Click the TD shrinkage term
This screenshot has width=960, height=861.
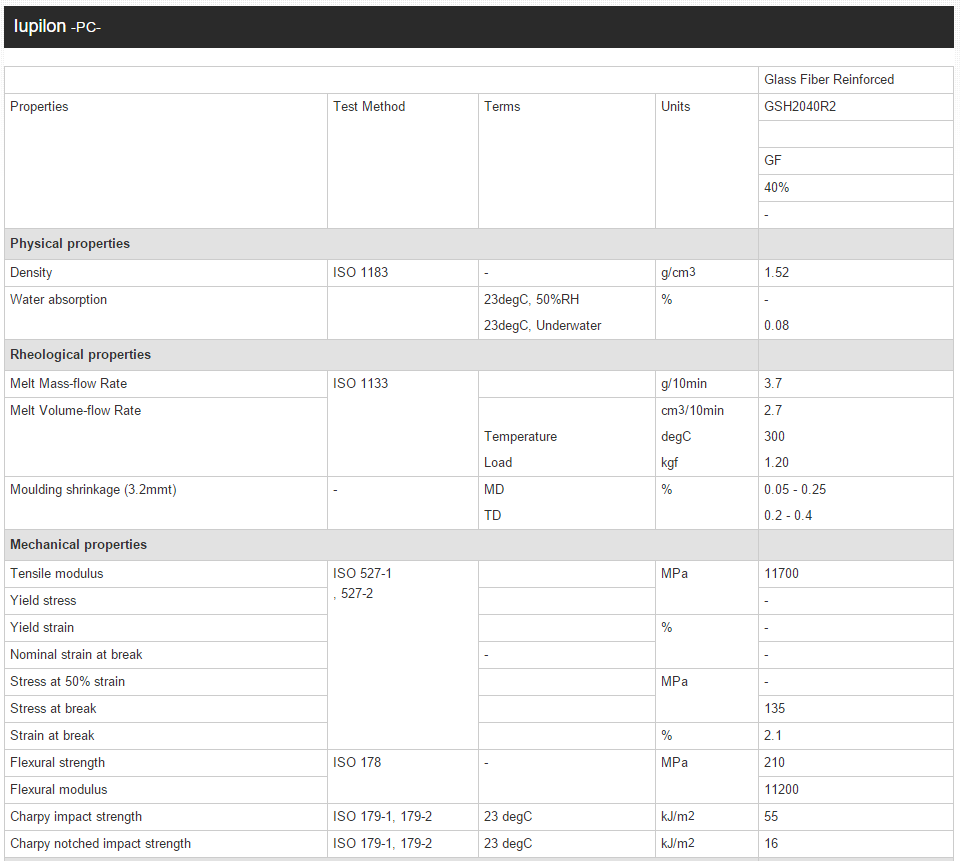(x=492, y=516)
